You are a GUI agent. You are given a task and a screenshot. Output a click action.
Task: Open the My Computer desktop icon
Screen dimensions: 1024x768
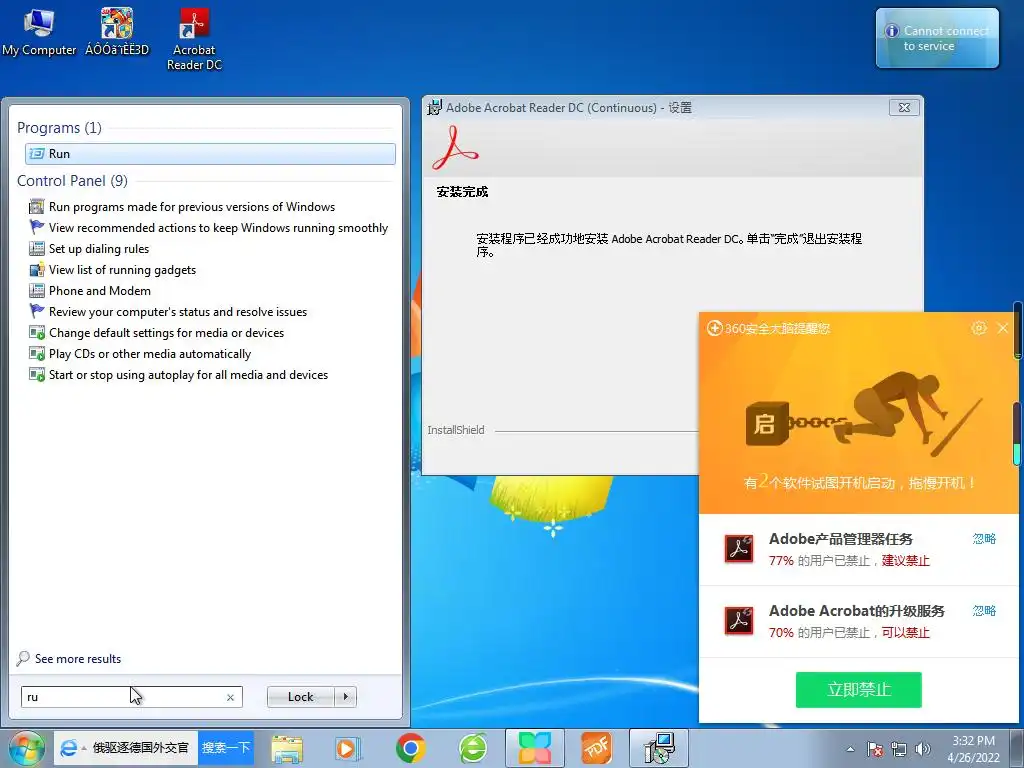pos(39,32)
